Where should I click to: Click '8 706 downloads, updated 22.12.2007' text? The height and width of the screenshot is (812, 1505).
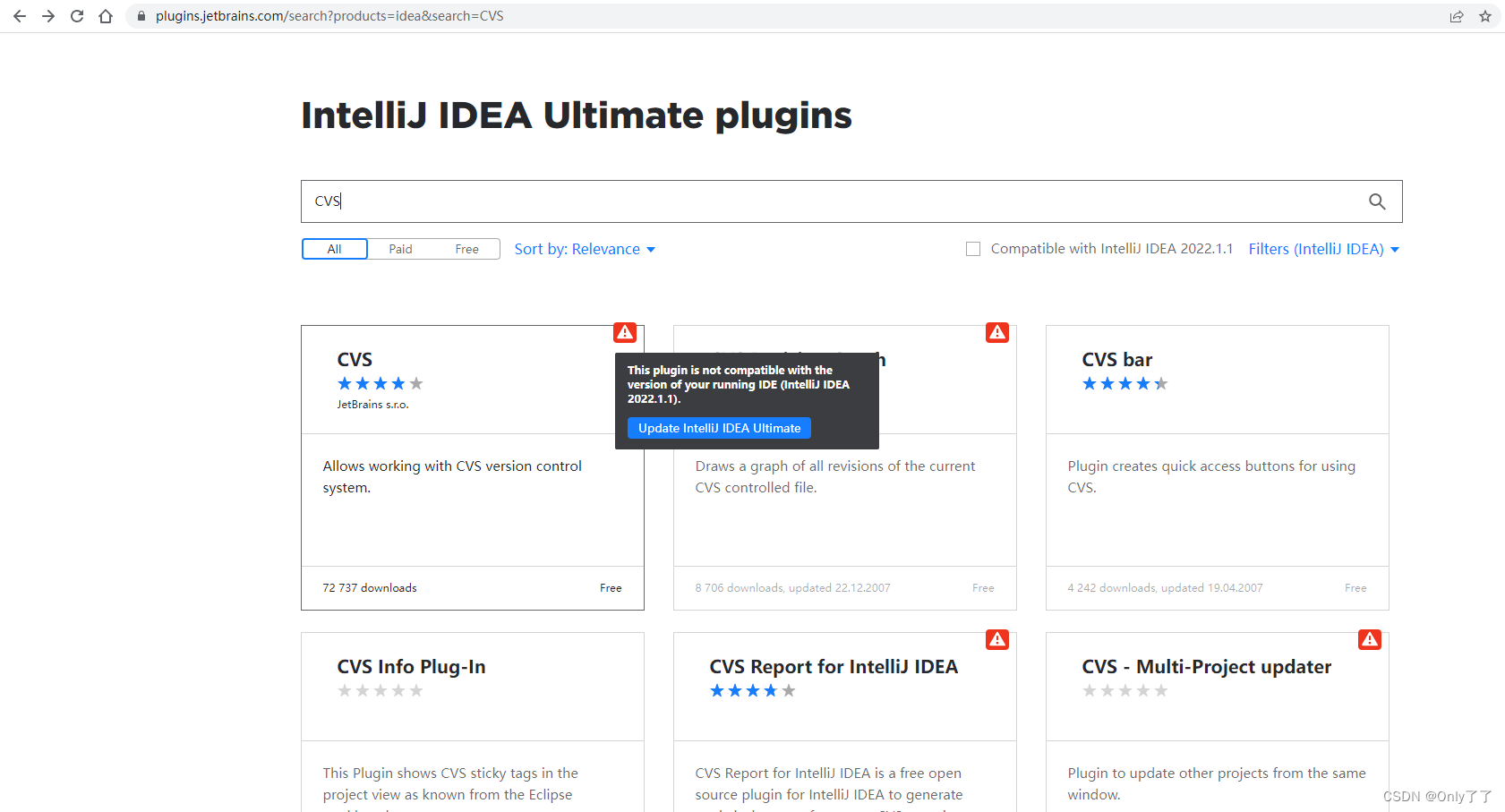(x=792, y=588)
